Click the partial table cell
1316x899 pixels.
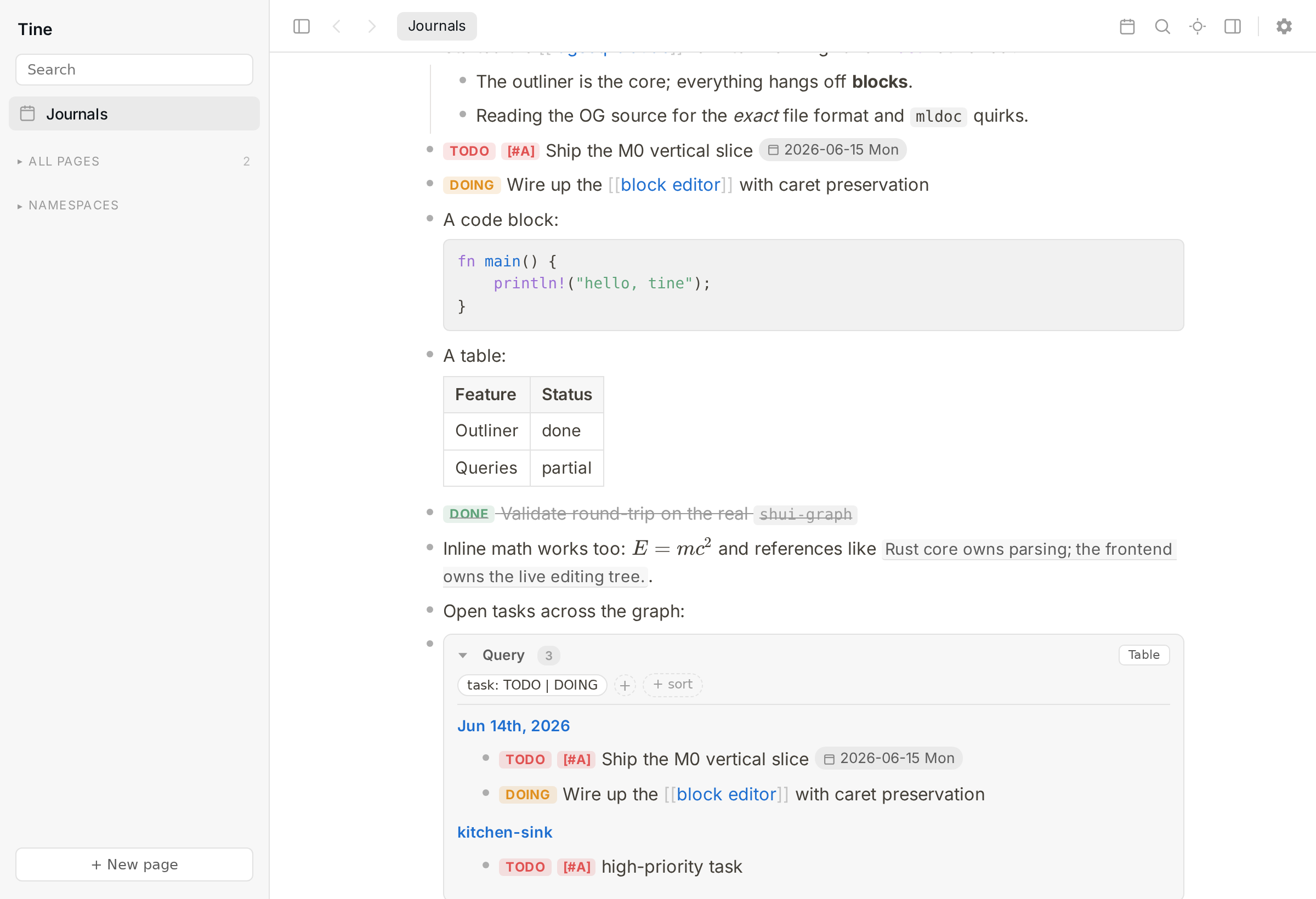567,469
